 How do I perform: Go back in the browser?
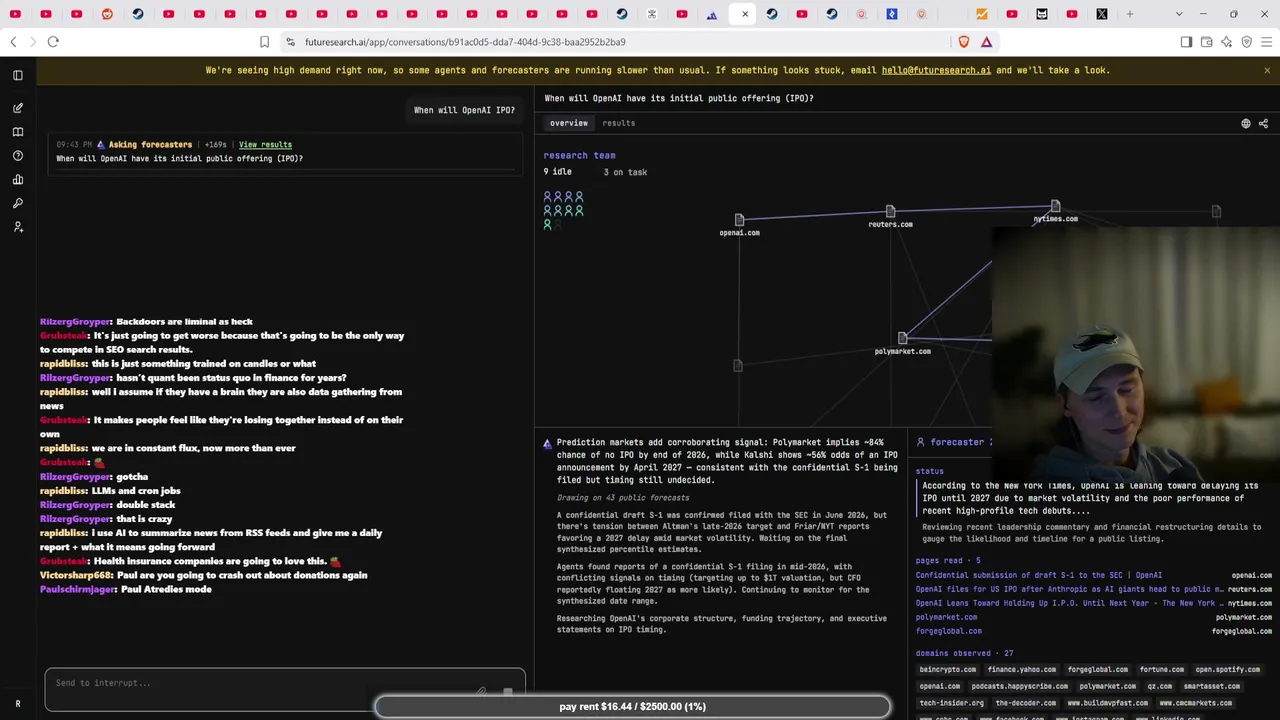tap(13, 42)
